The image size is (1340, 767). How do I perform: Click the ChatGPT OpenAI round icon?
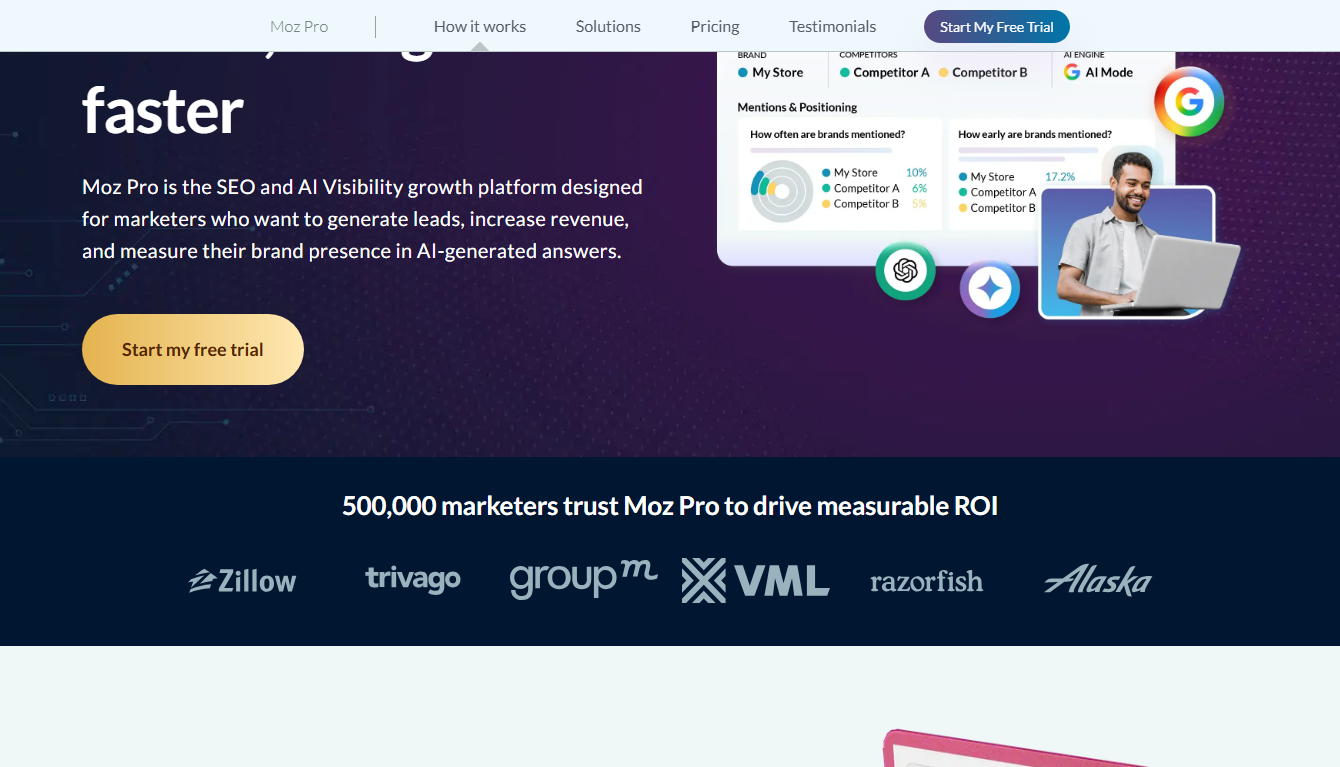pyautogui.click(x=905, y=270)
